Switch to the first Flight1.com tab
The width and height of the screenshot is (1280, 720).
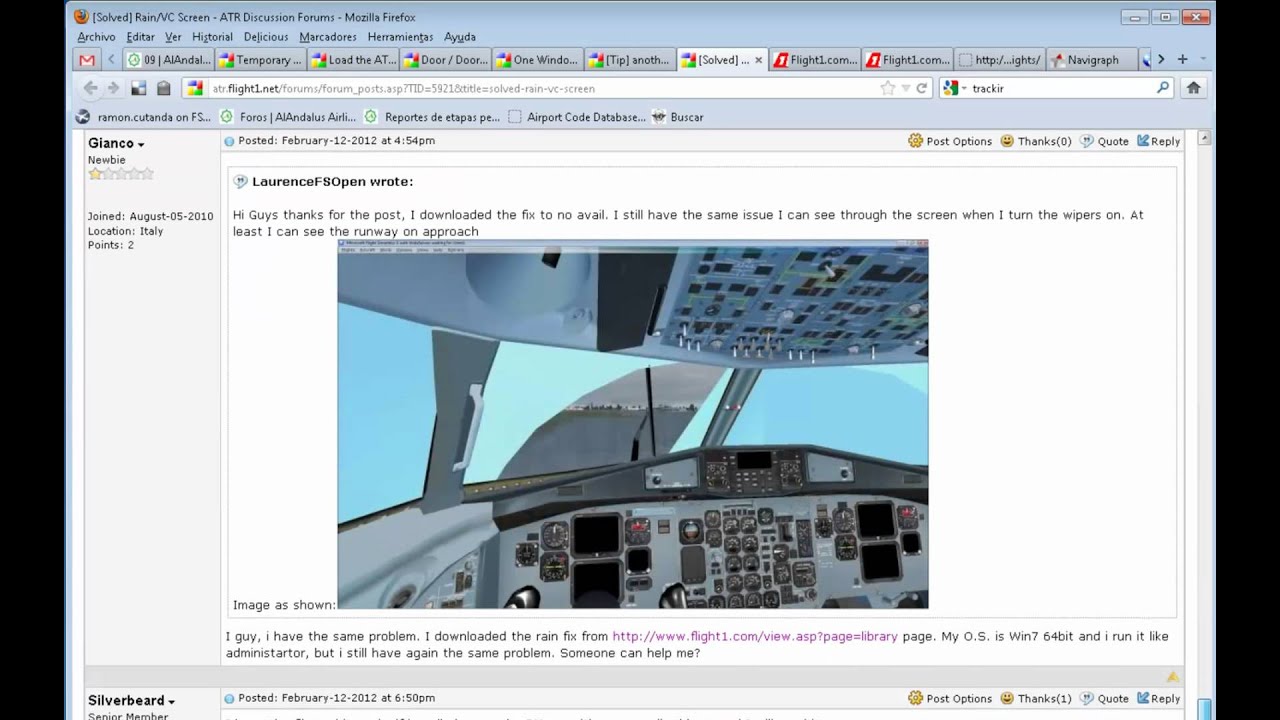[816, 60]
